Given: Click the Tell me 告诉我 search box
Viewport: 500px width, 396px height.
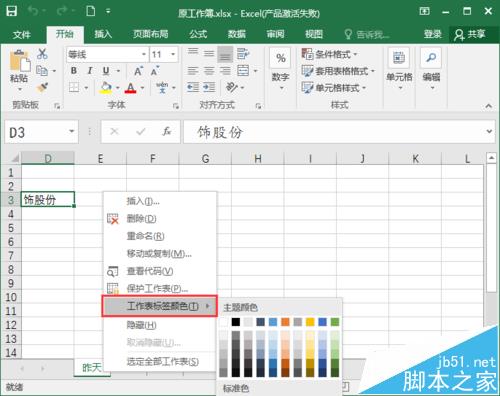Looking at the screenshot, I should (367, 34).
